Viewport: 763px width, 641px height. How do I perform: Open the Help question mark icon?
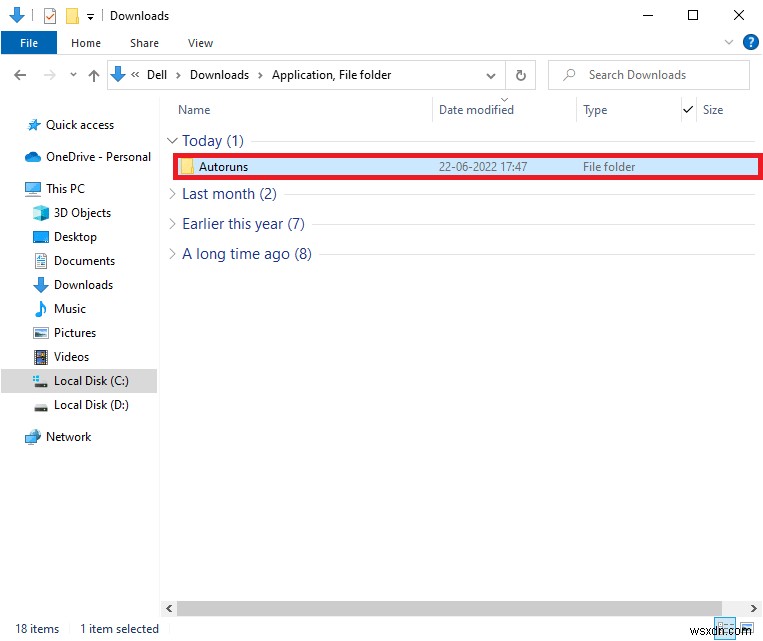750,42
